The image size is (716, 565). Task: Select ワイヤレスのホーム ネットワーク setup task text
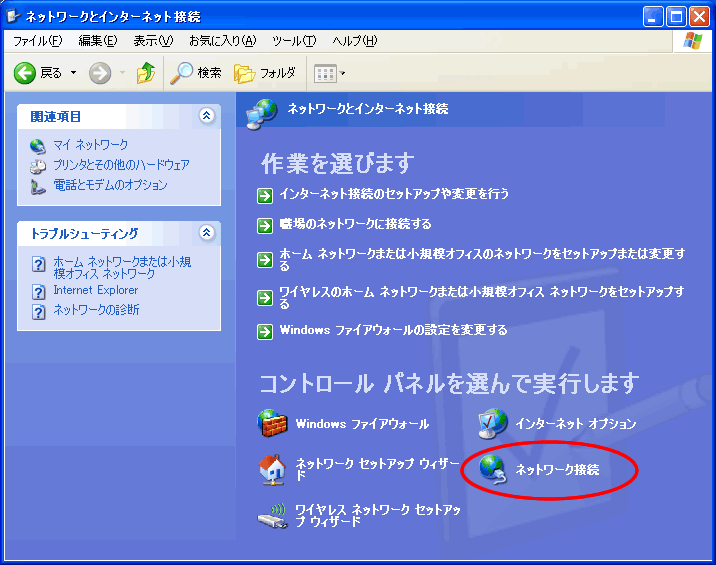click(482, 297)
